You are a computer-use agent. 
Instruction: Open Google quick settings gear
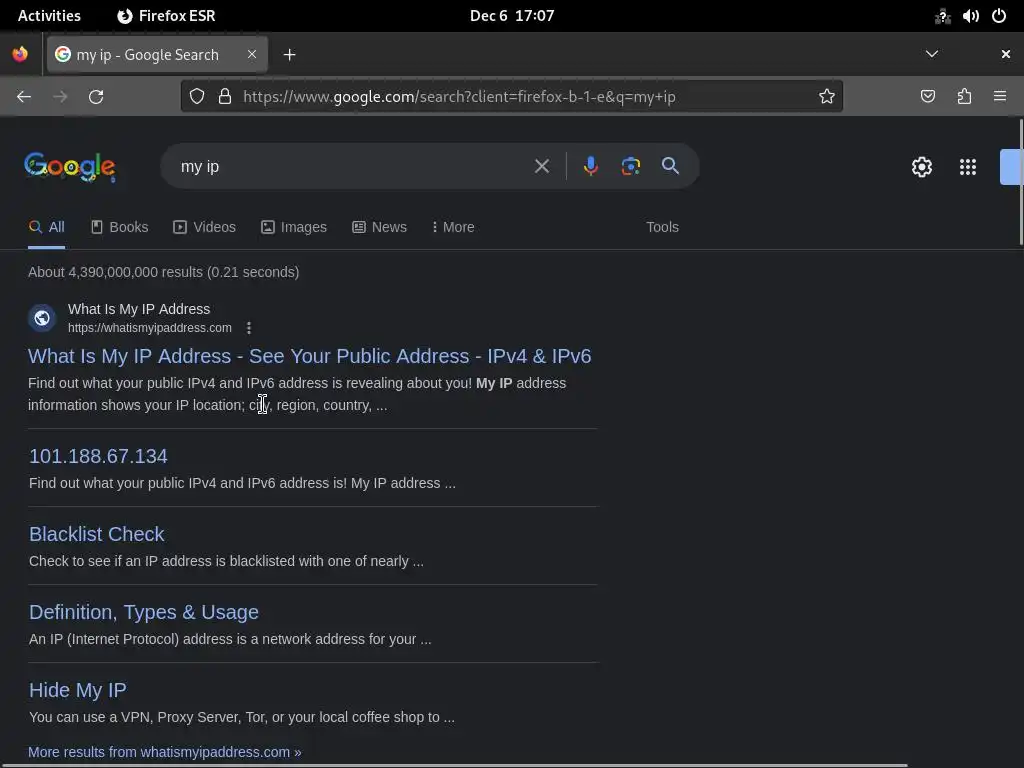pyautogui.click(x=921, y=167)
